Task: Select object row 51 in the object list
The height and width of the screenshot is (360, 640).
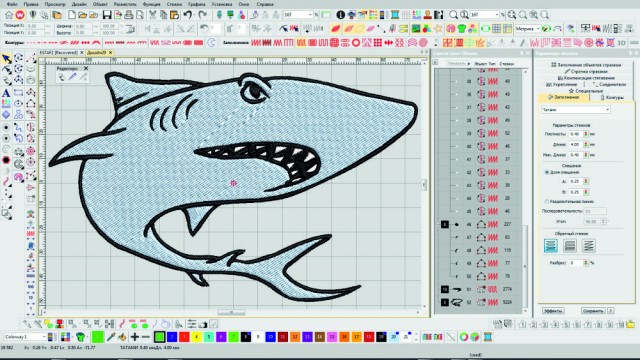Action: (478, 289)
